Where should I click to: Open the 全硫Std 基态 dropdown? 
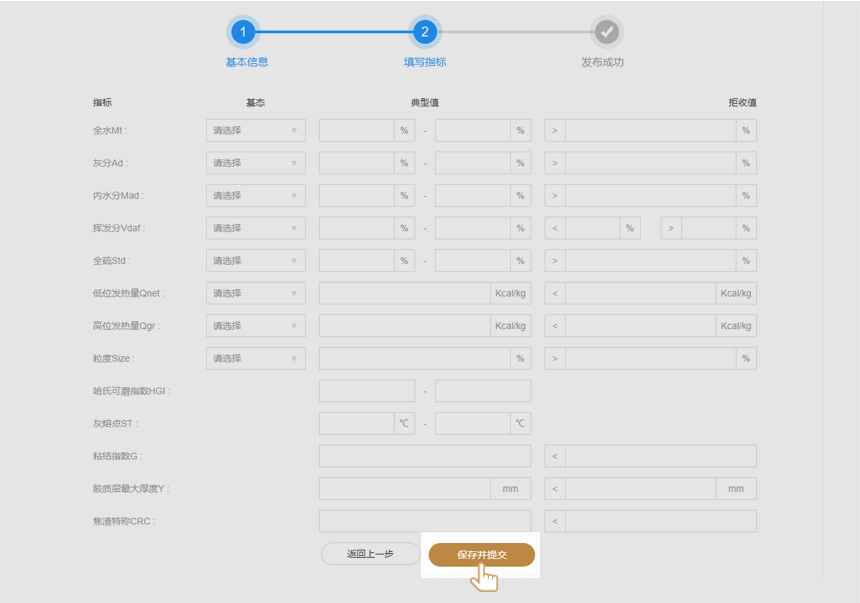pos(255,261)
